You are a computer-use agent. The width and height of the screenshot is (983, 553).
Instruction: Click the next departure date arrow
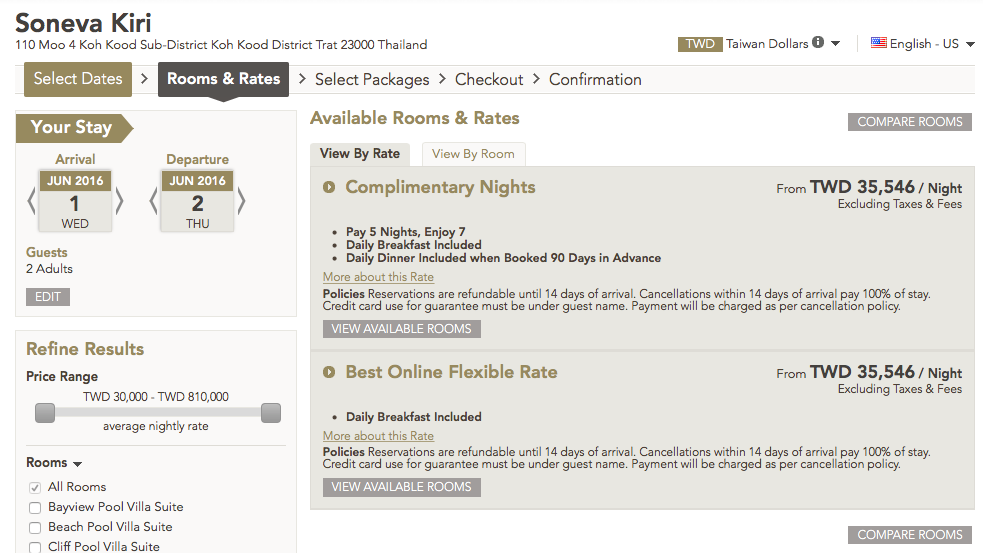[241, 202]
